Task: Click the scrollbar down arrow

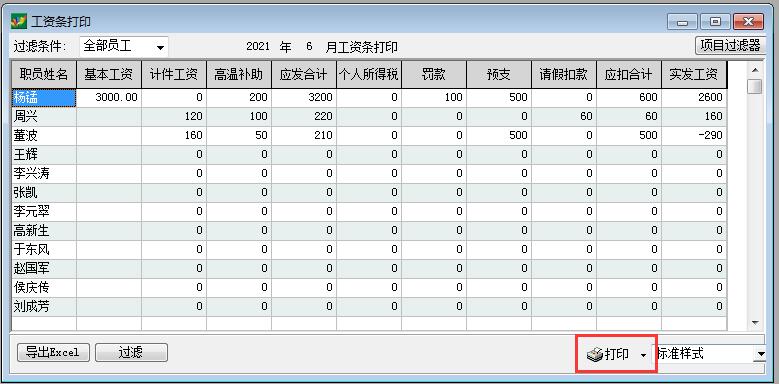Action: click(x=756, y=322)
